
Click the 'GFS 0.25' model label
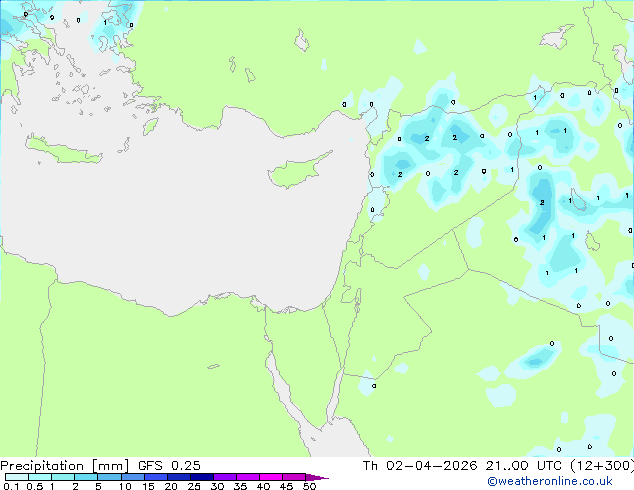tap(169, 466)
